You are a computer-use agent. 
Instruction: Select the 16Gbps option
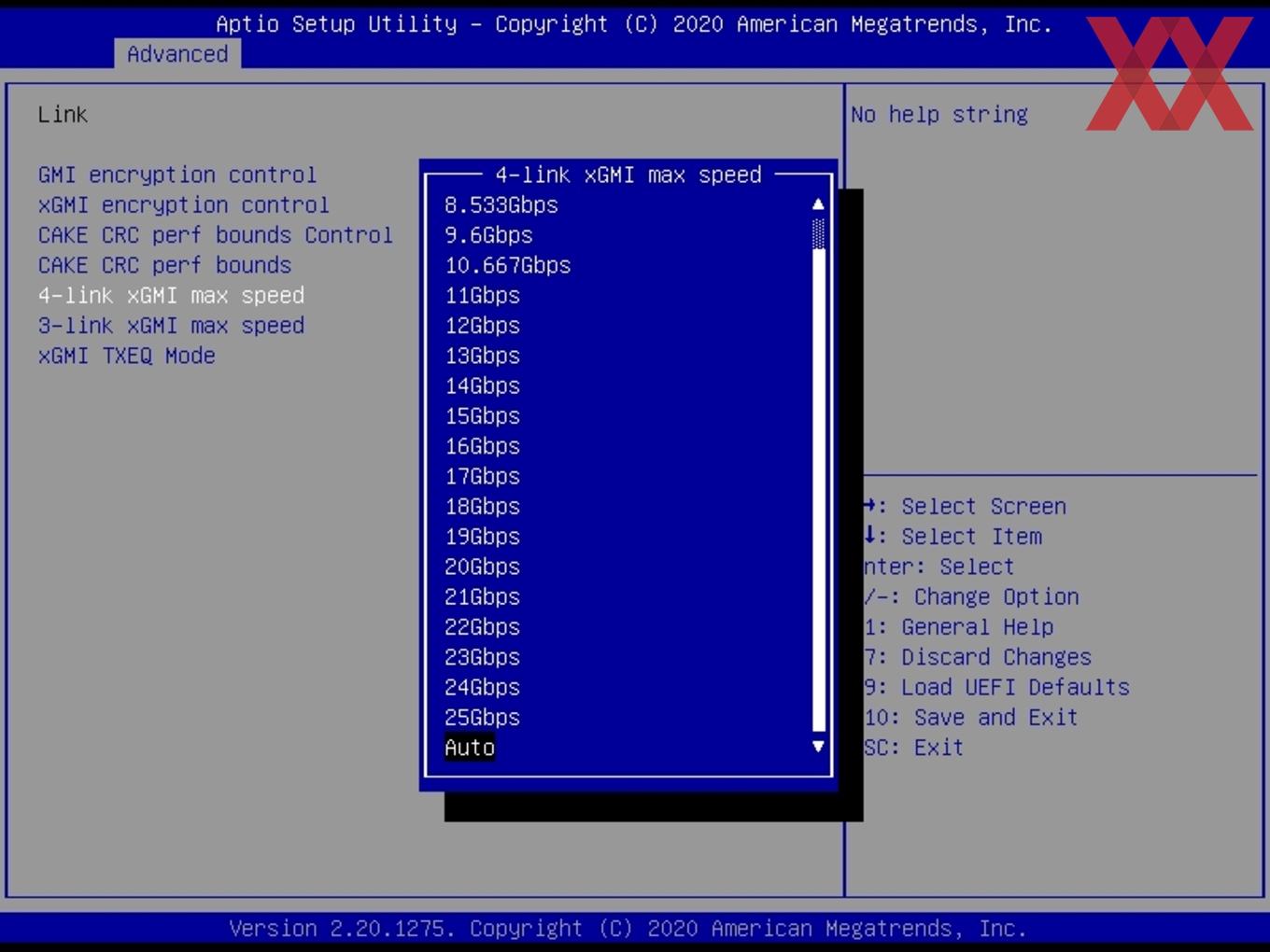(482, 446)
